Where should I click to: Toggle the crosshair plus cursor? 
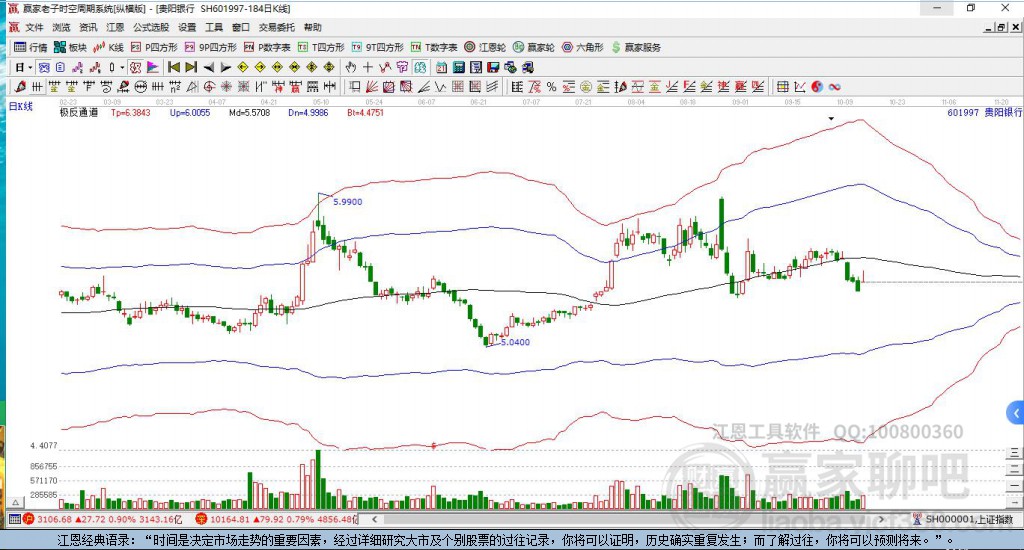click(368, 67)
